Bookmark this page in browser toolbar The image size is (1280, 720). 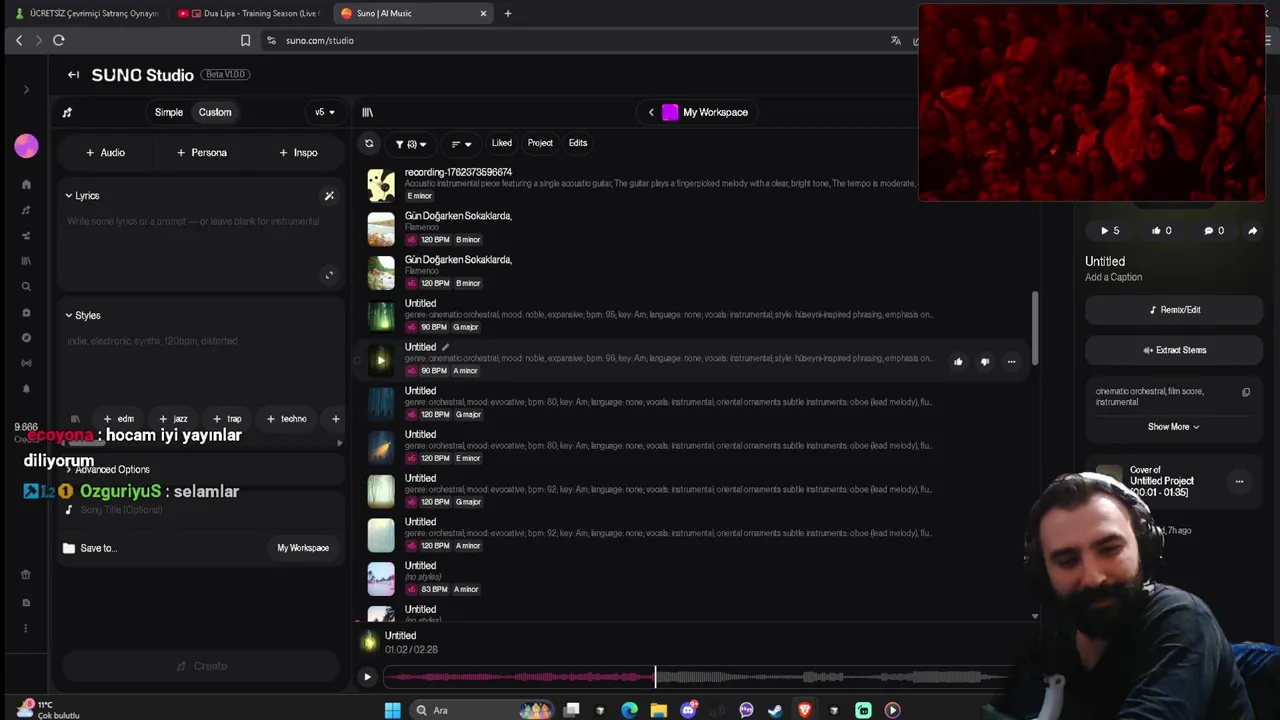[x=245, y=40]
